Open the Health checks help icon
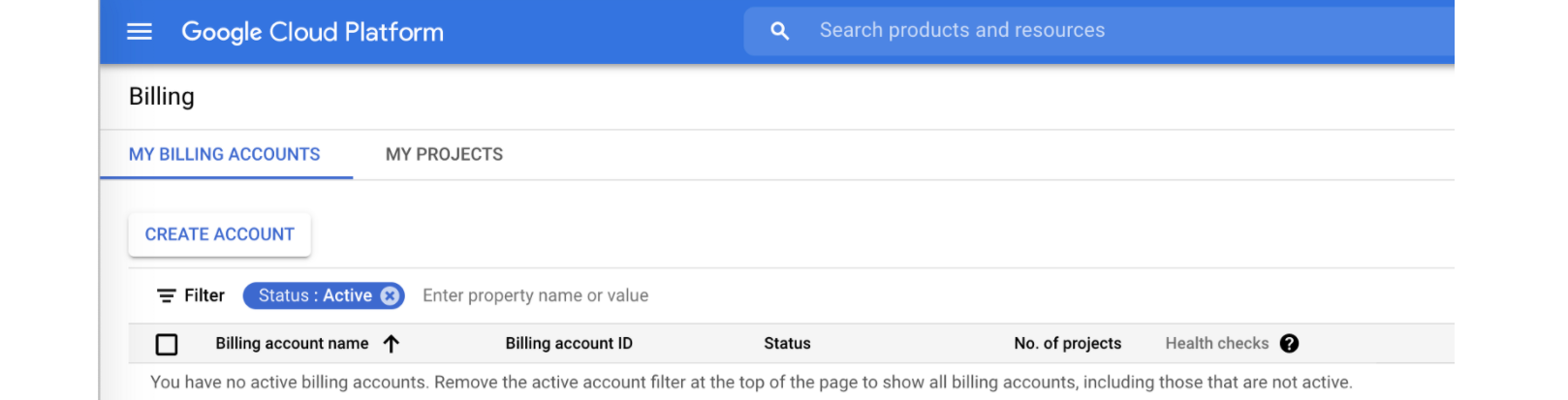 point(1289,344)
